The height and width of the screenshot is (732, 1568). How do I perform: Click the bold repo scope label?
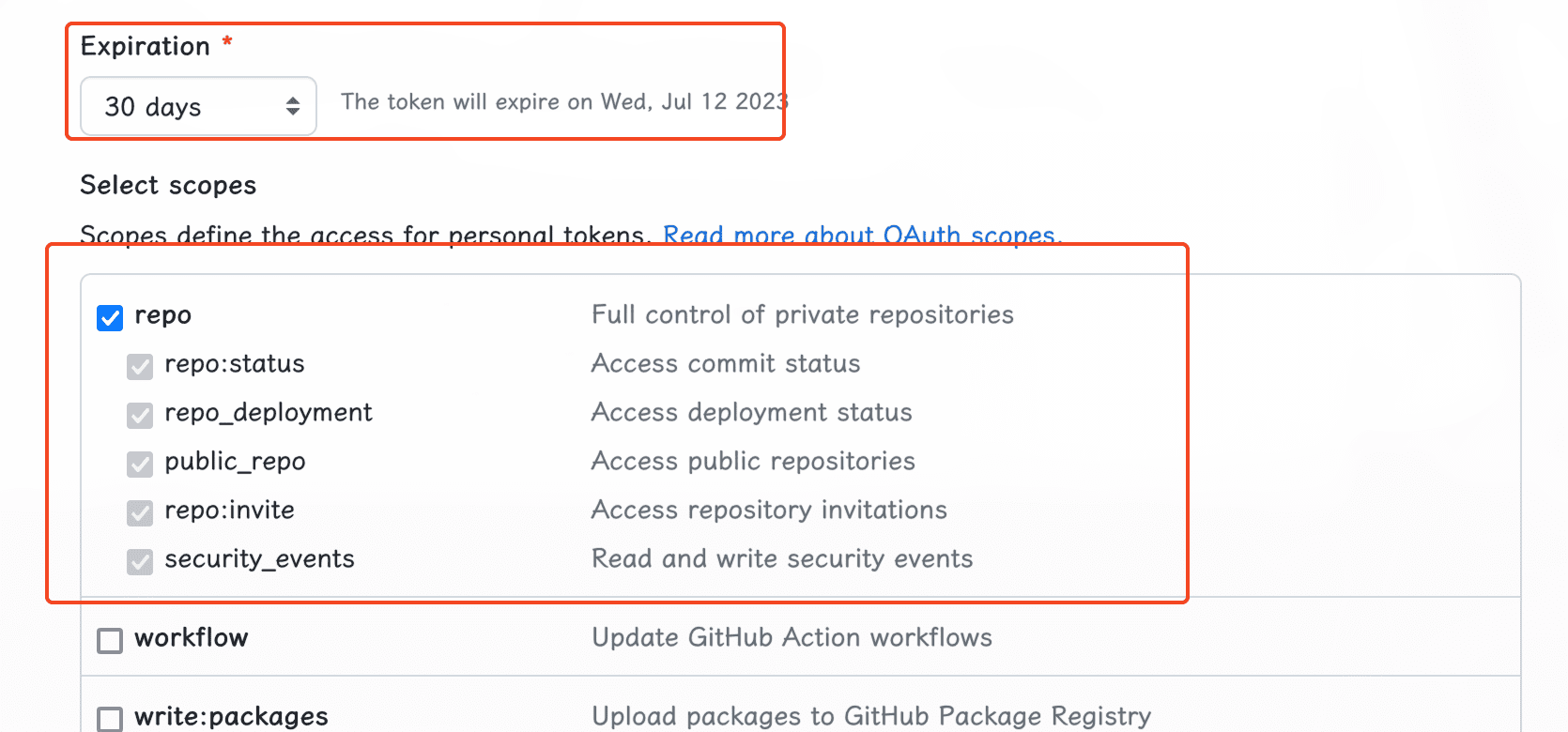(162, 315)
